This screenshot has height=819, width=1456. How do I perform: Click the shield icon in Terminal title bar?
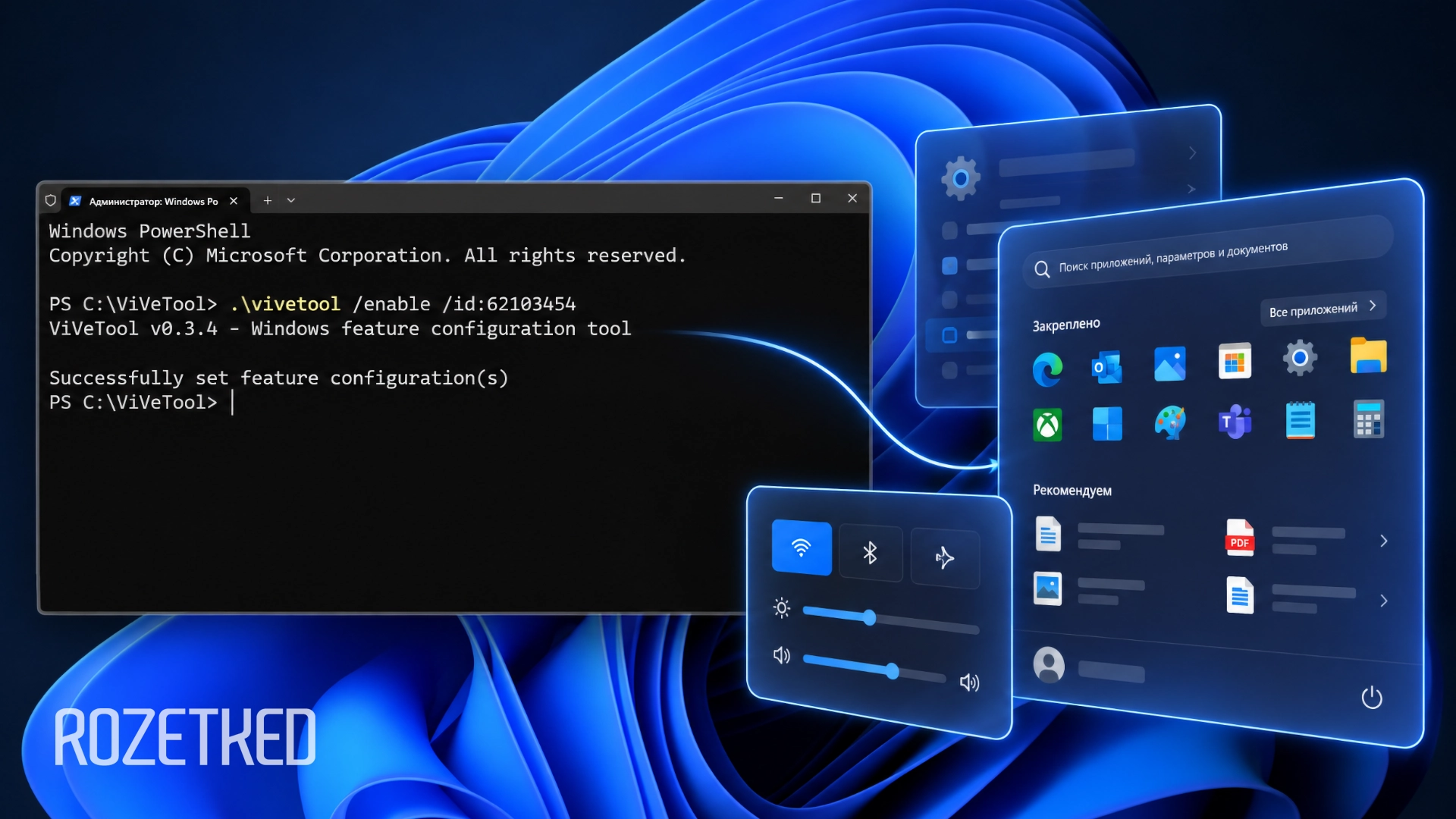point(51,200)
